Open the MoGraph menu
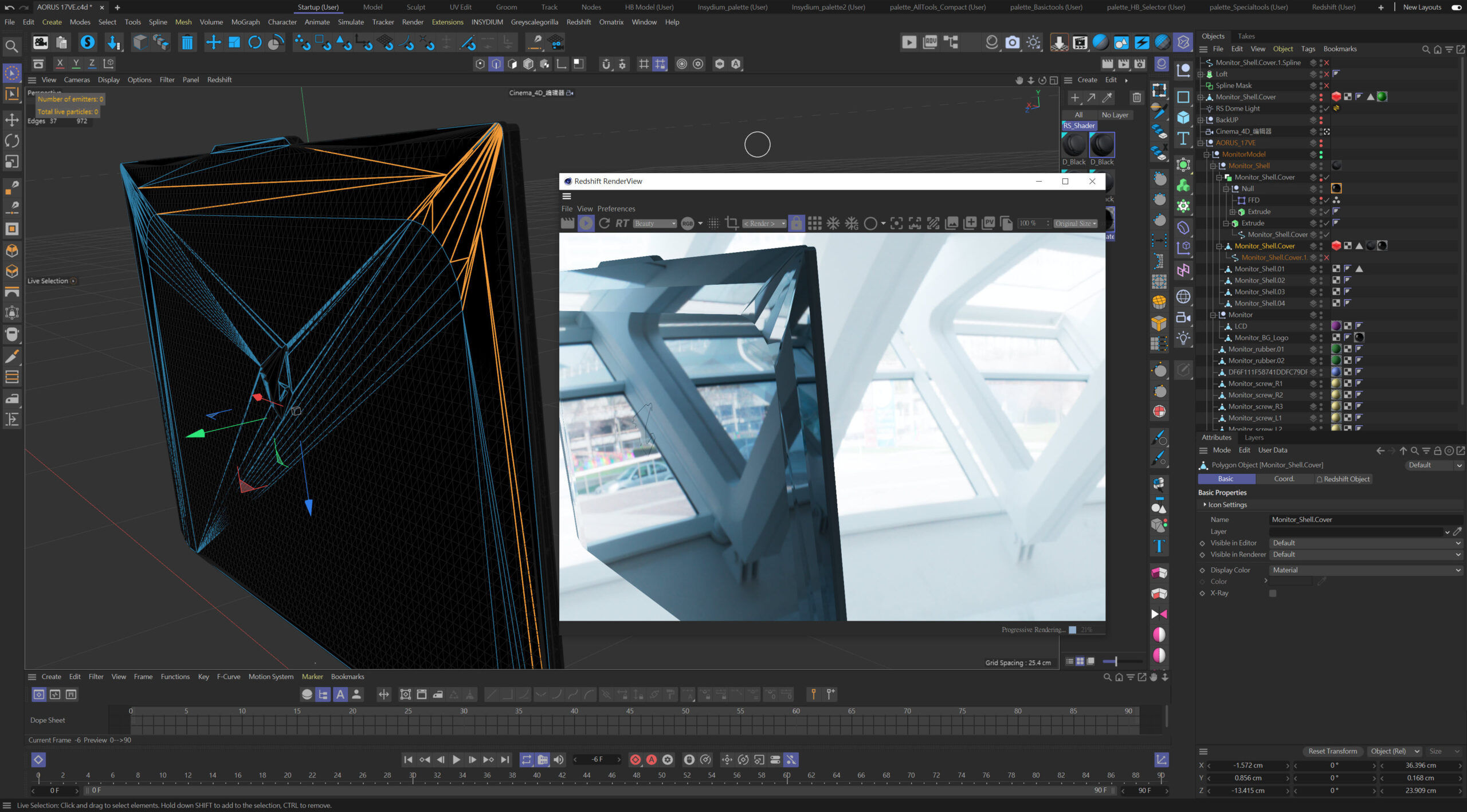This screenshot has height=812, width=1467. (x=245, y=22)
